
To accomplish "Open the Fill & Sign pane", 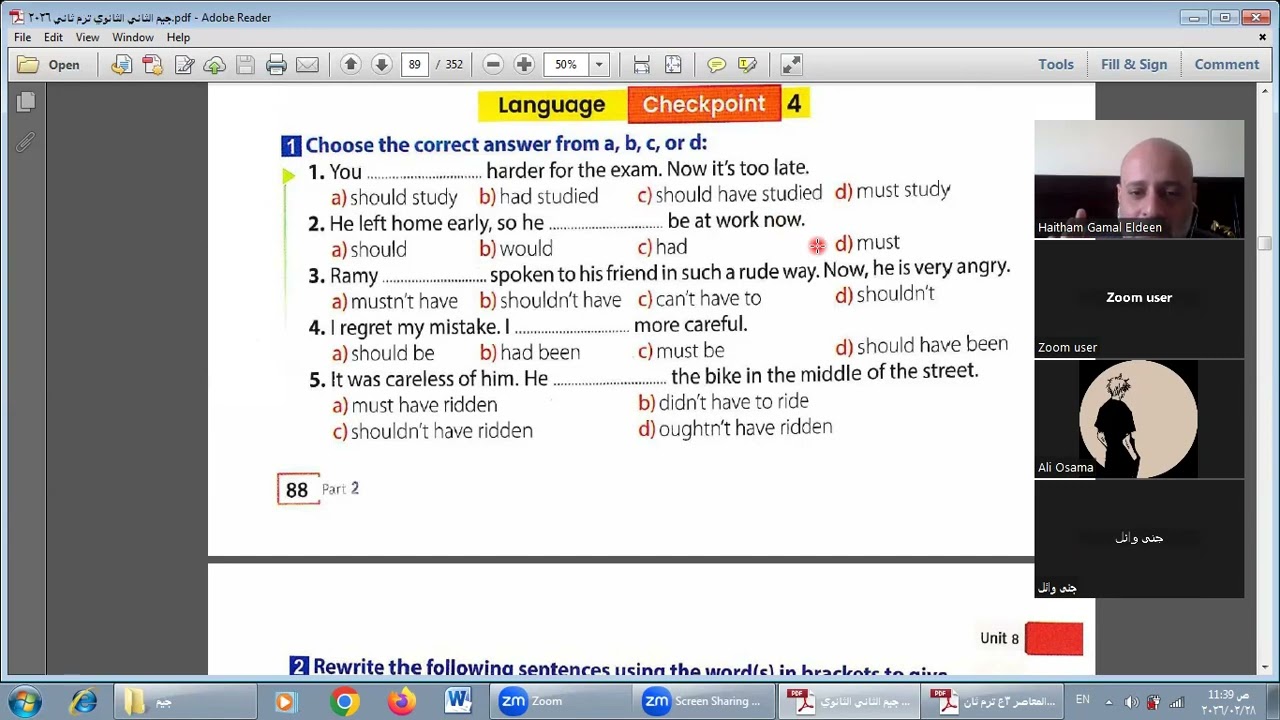I will [x=1134, y=64].
